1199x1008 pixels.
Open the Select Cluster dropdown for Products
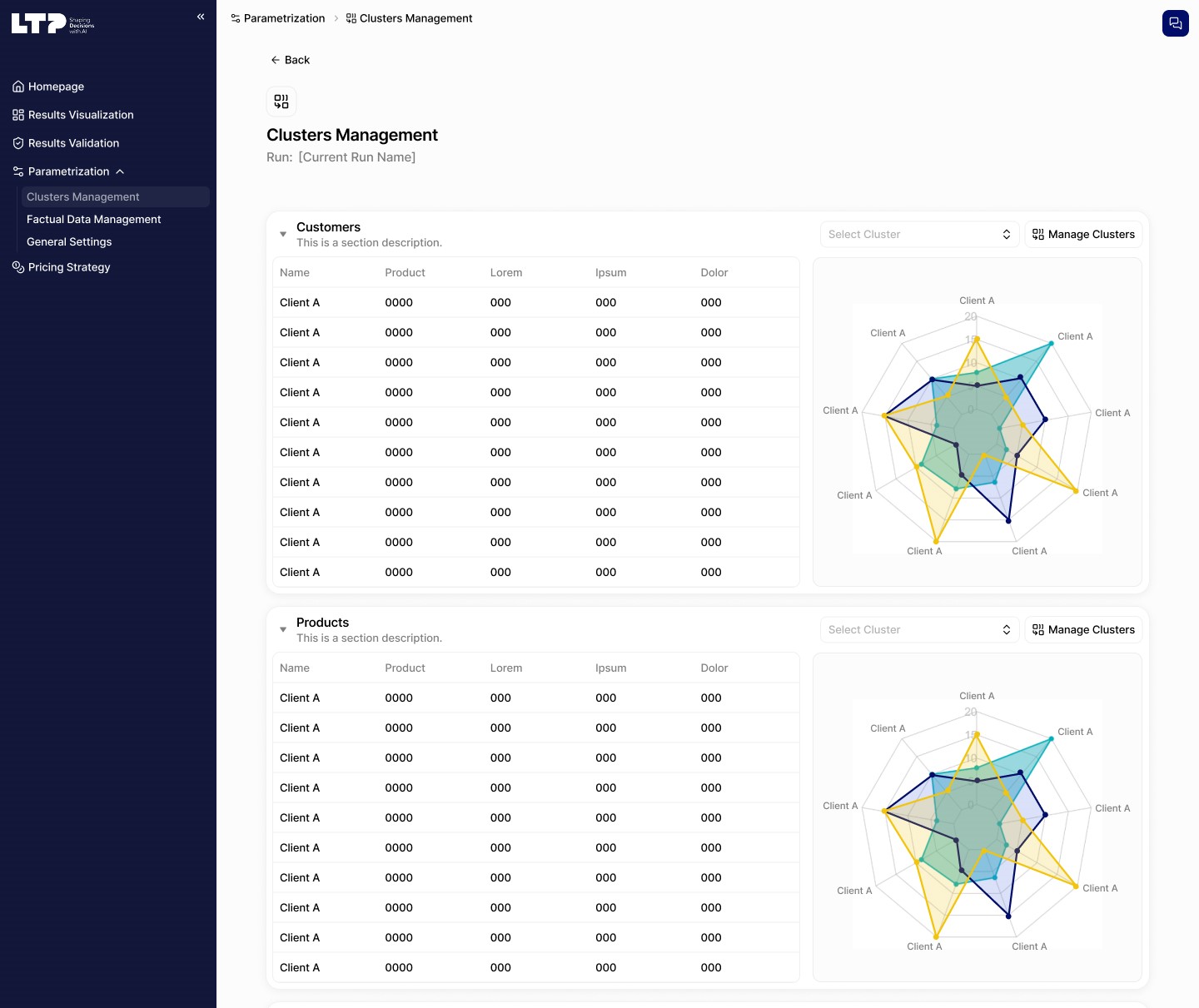918,629
